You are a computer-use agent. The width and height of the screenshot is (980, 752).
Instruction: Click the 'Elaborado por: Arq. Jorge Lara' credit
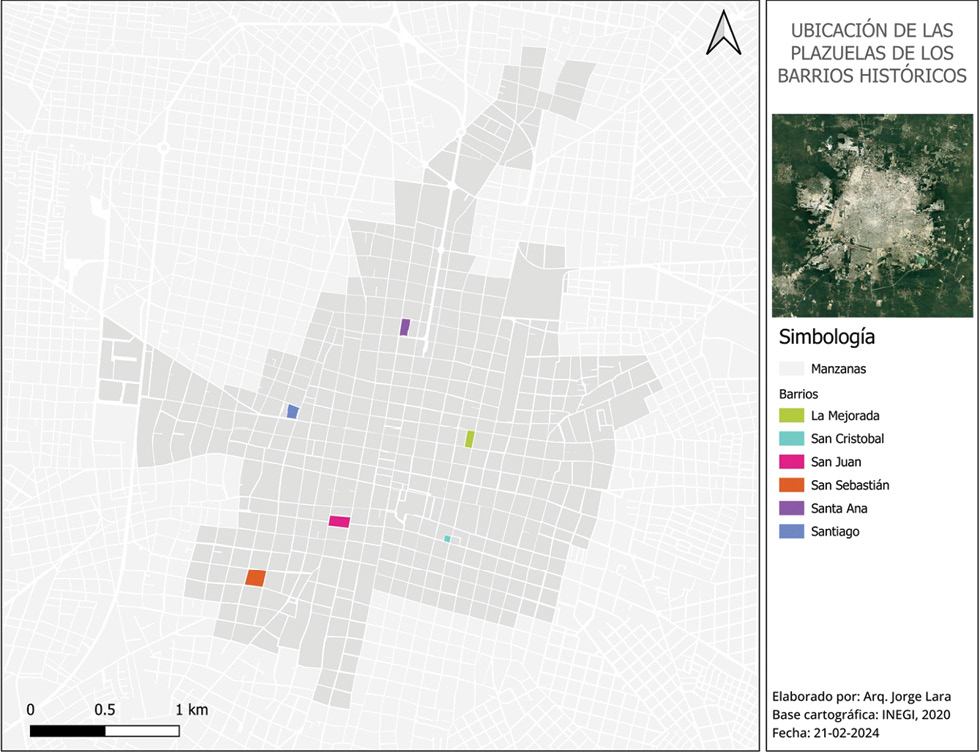(x=862, y=696)
